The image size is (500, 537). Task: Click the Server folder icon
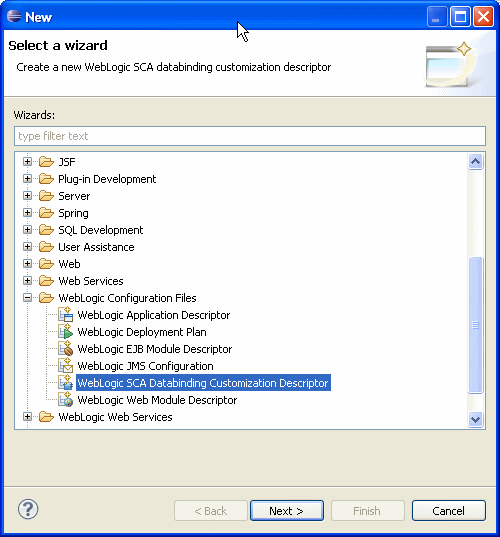(46, 196)
